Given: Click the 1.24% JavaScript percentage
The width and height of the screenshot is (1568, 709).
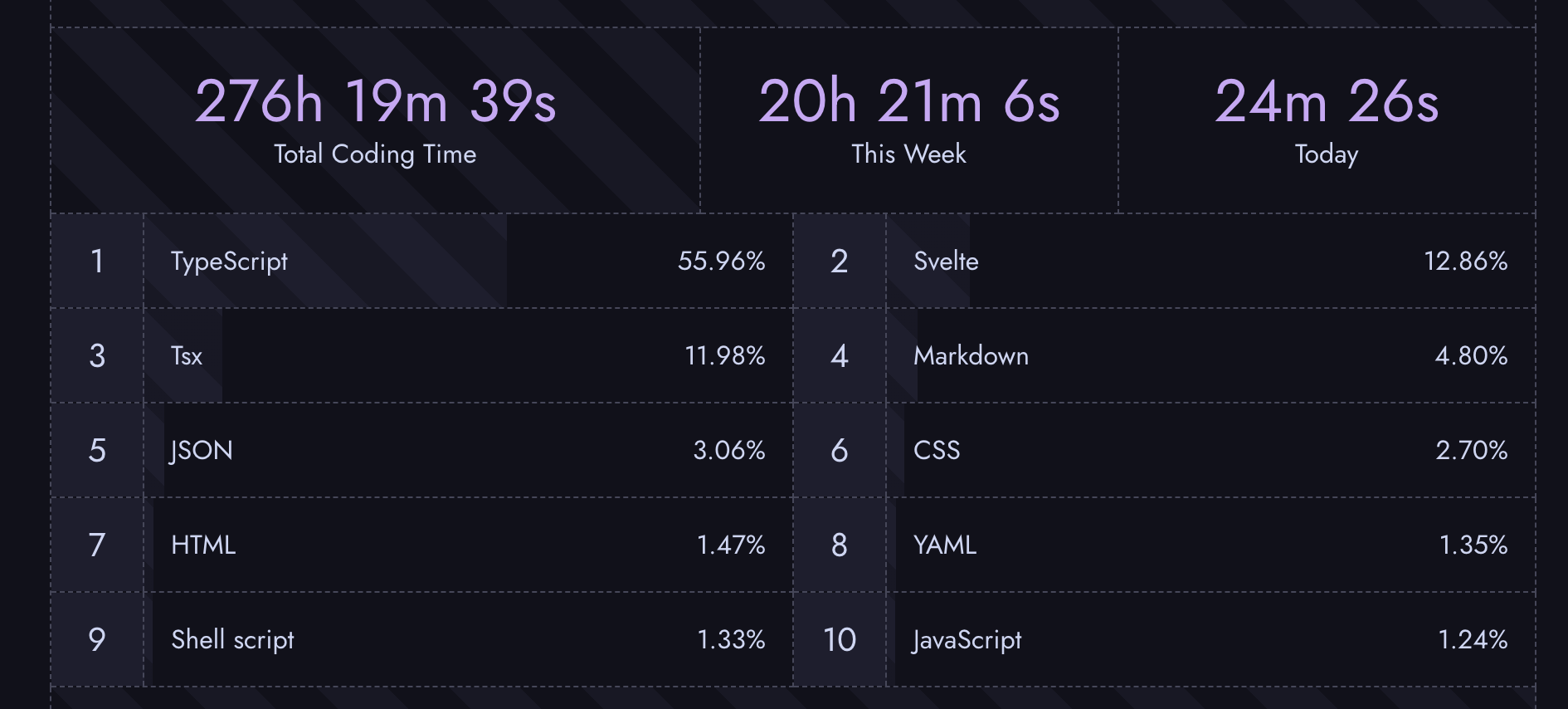Looking at the screenshot, I should (1472, 640).
